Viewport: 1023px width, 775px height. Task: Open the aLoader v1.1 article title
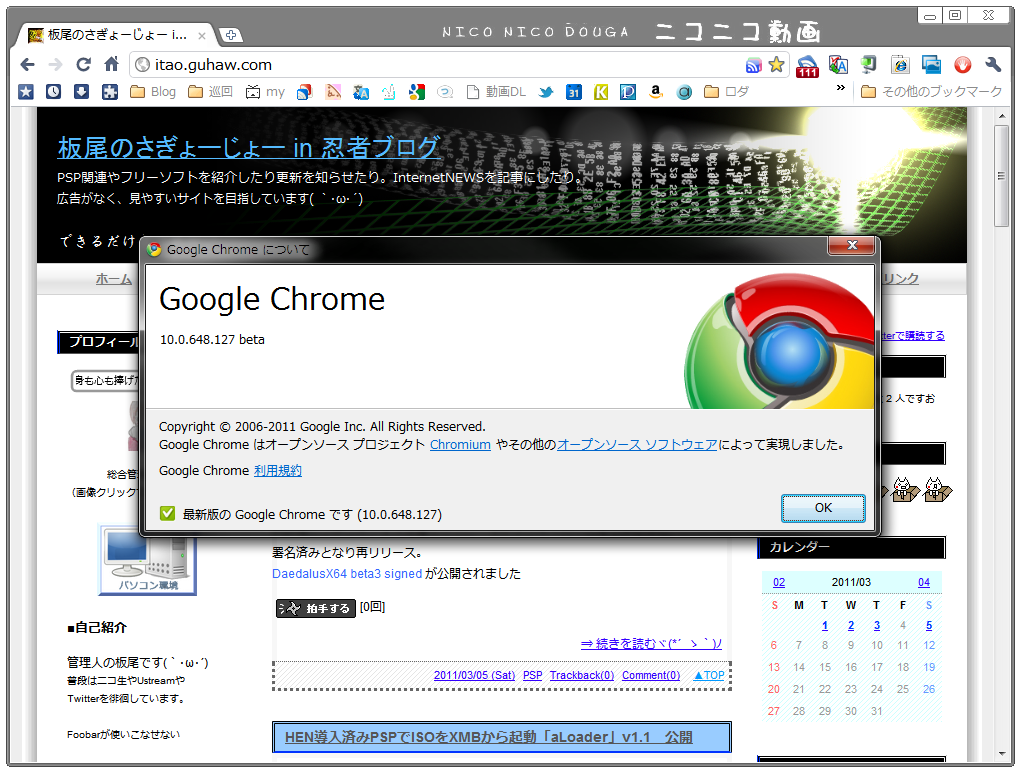[489, 738]
